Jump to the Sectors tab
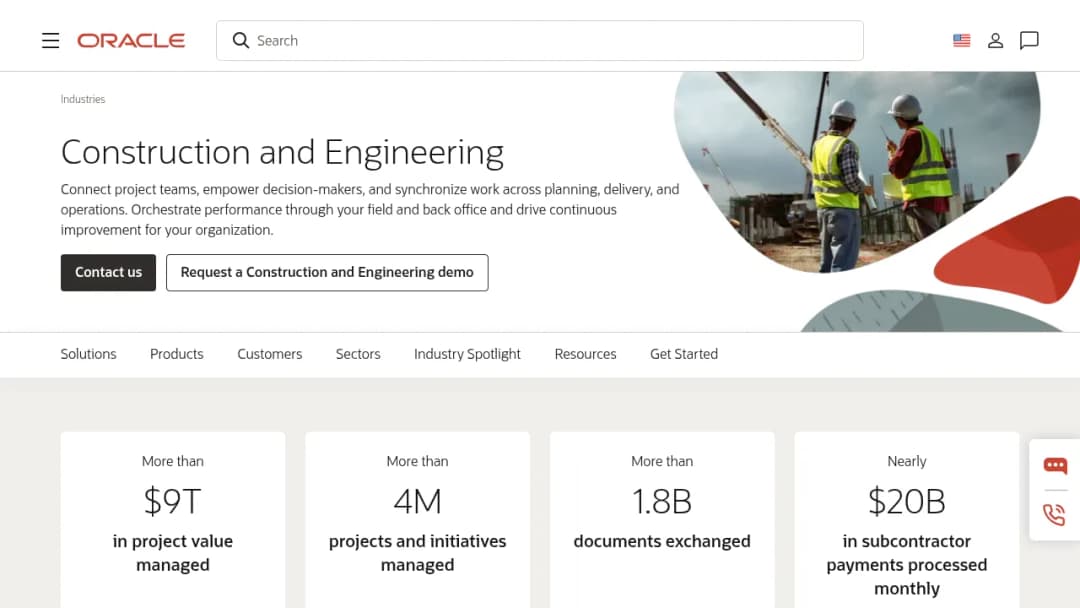 pos(357,354)
